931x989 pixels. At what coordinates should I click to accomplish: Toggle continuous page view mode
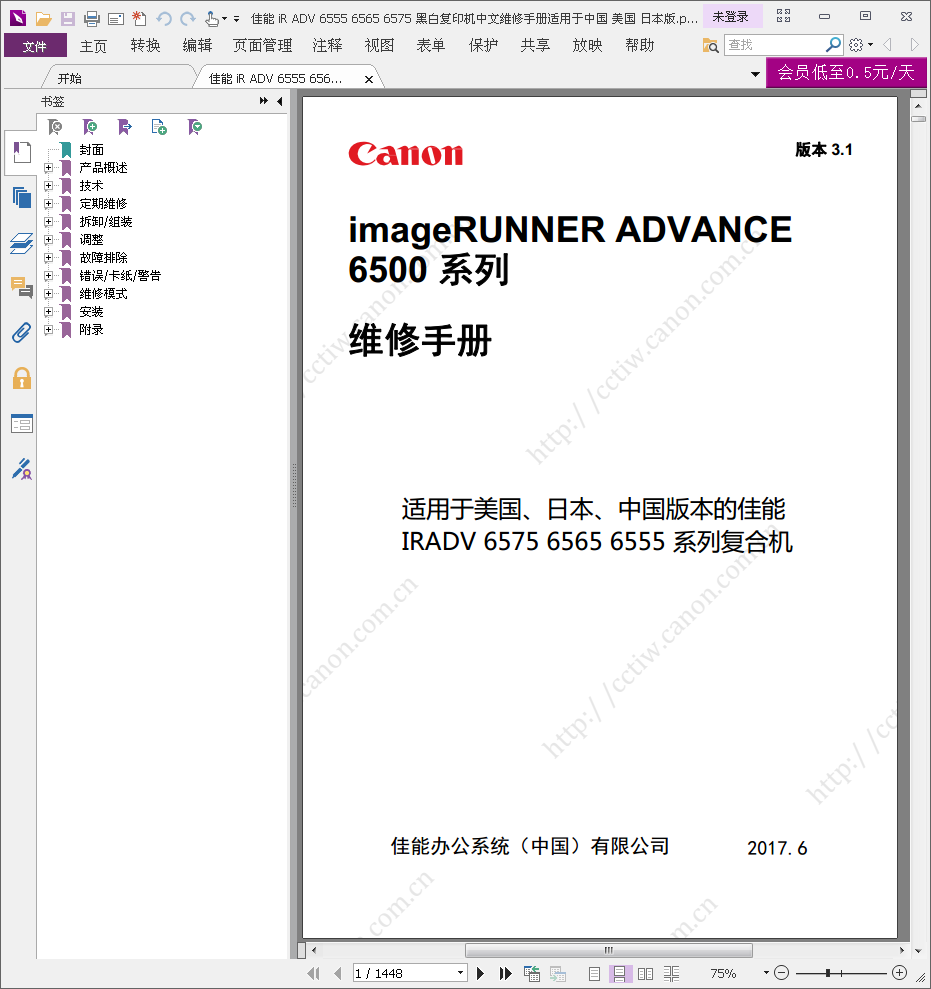point(619,974)
